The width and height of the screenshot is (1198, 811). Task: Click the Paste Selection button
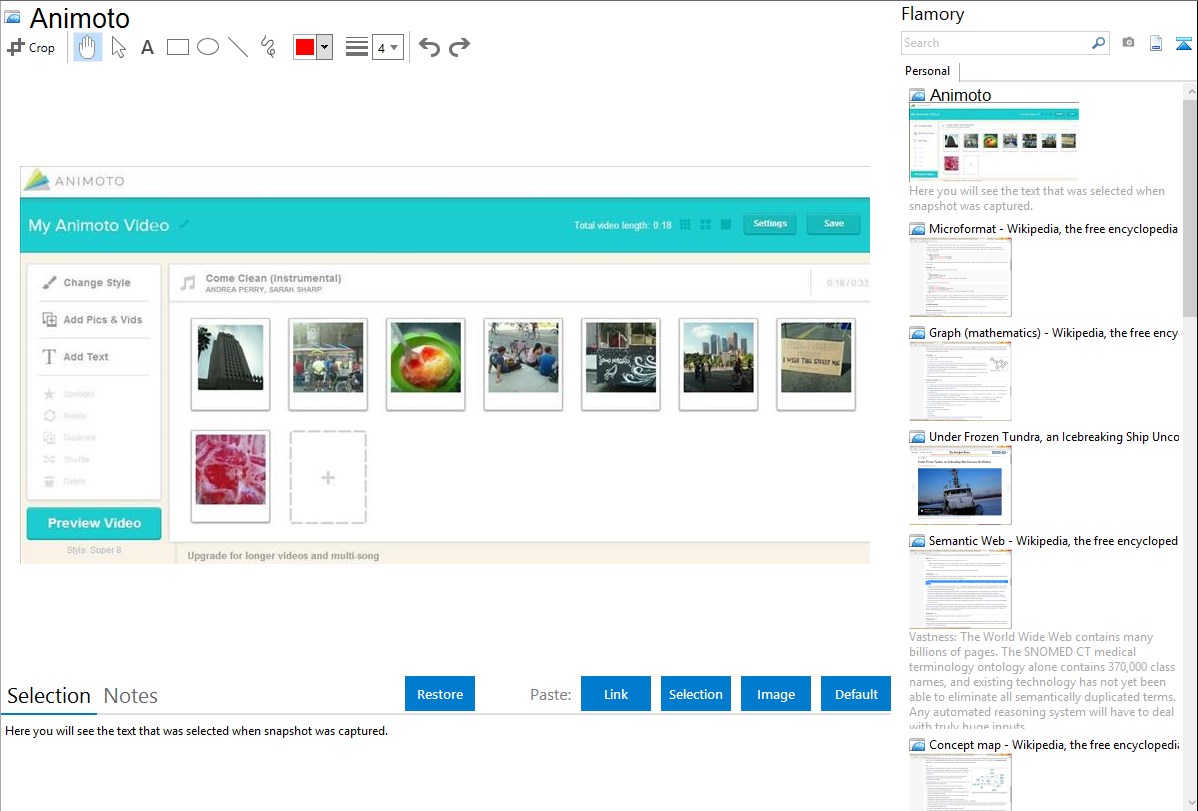(695, 694)
